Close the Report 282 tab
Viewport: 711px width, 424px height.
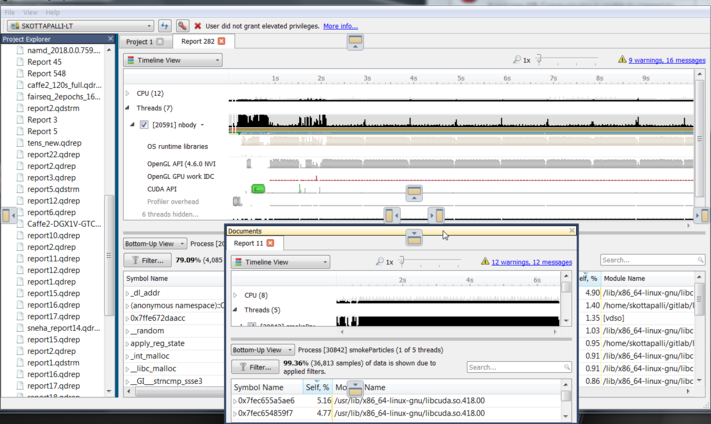click(x=222, y=42)
